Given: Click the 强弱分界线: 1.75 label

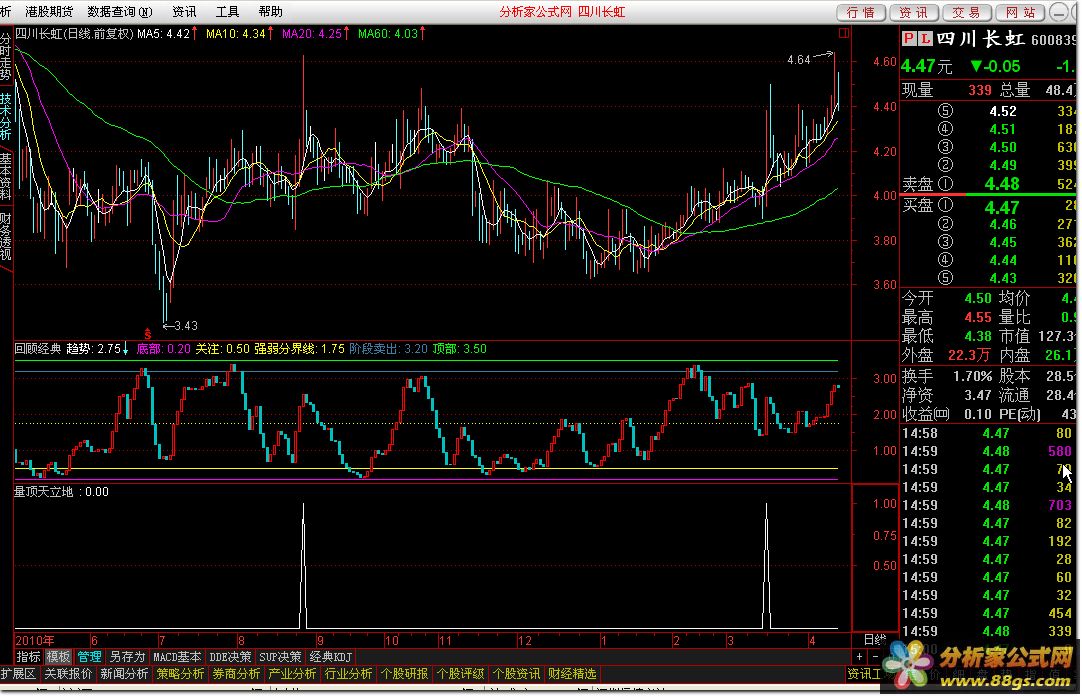Looking at the screenshot, I should [x=299, y=349].
